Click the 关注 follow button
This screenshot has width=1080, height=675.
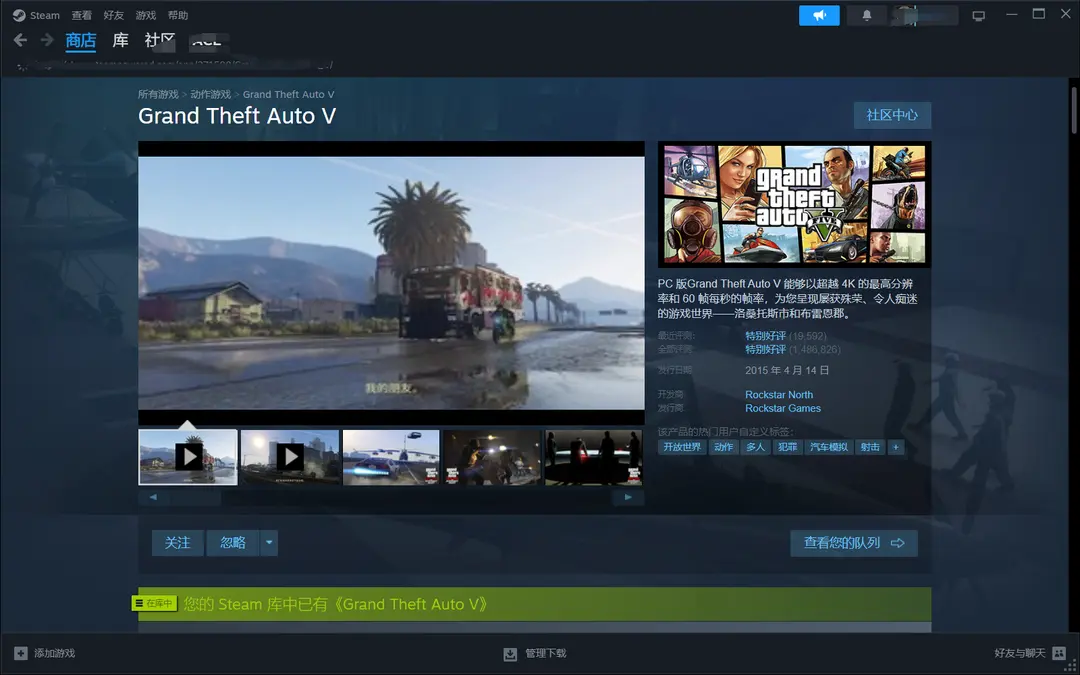[178, 543]
